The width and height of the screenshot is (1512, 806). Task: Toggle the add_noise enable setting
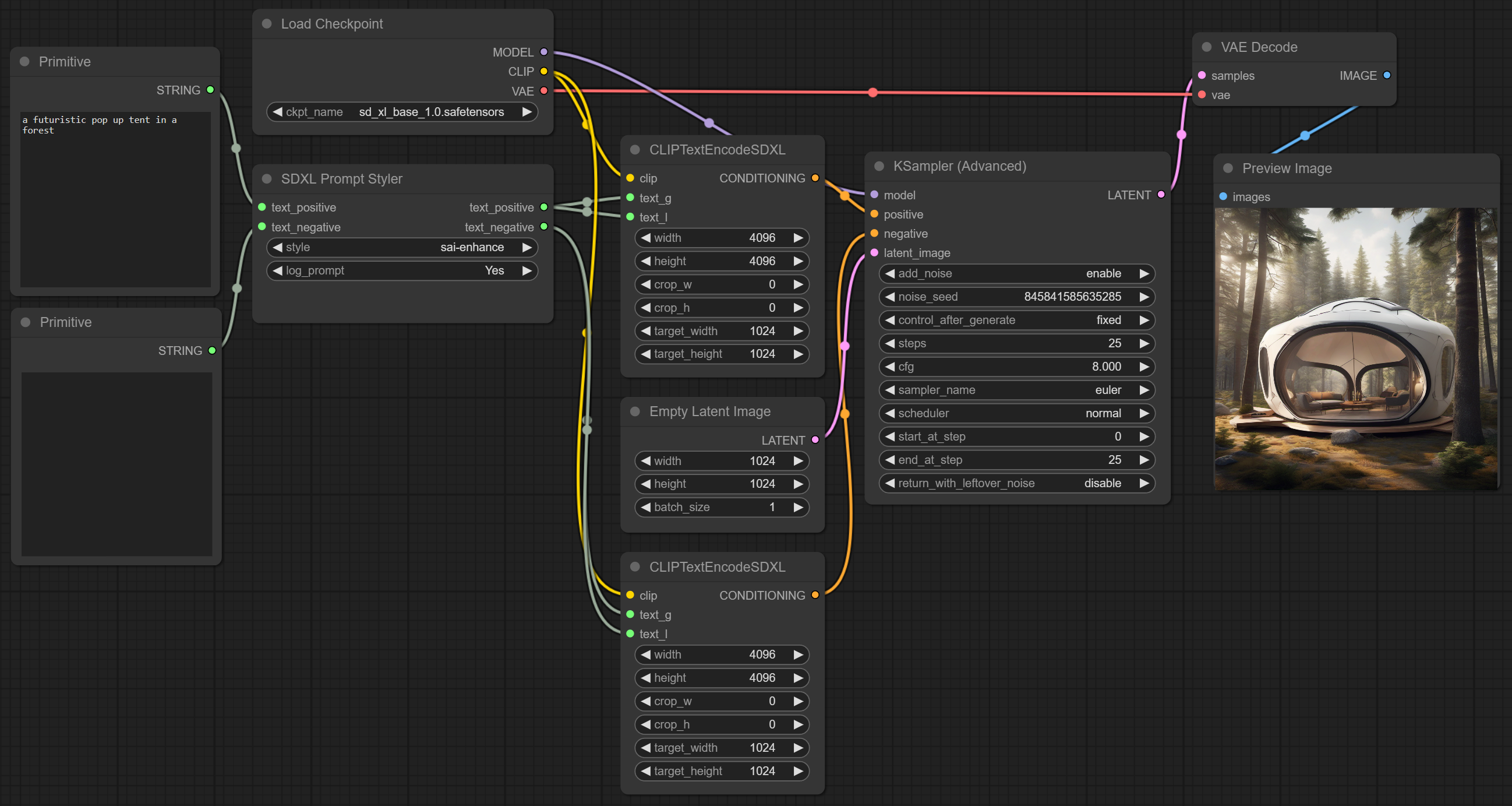pyautogui.click(x=1016, y=273)
